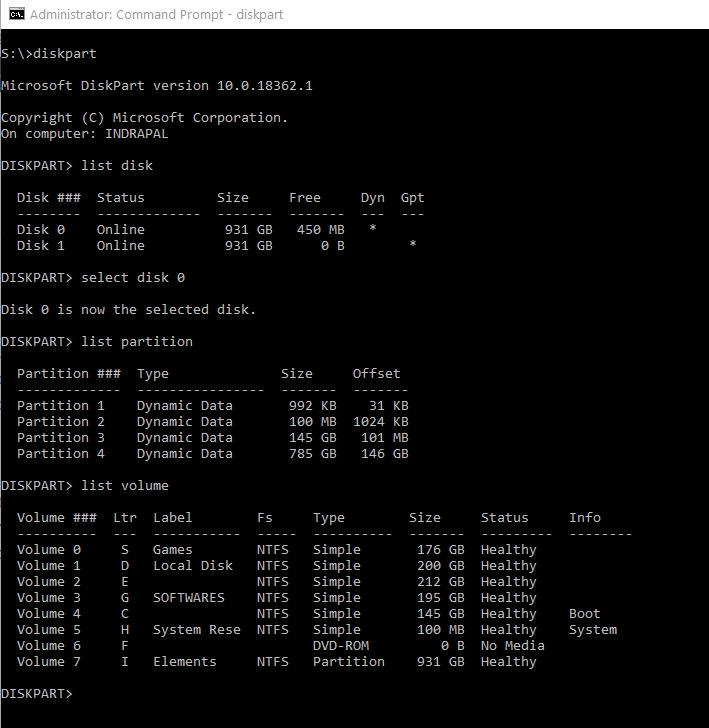Click the 'Volume 0' row label
The width and height of the screenshot is (709, 728).
pyautogui.click(x=49, y=550)
